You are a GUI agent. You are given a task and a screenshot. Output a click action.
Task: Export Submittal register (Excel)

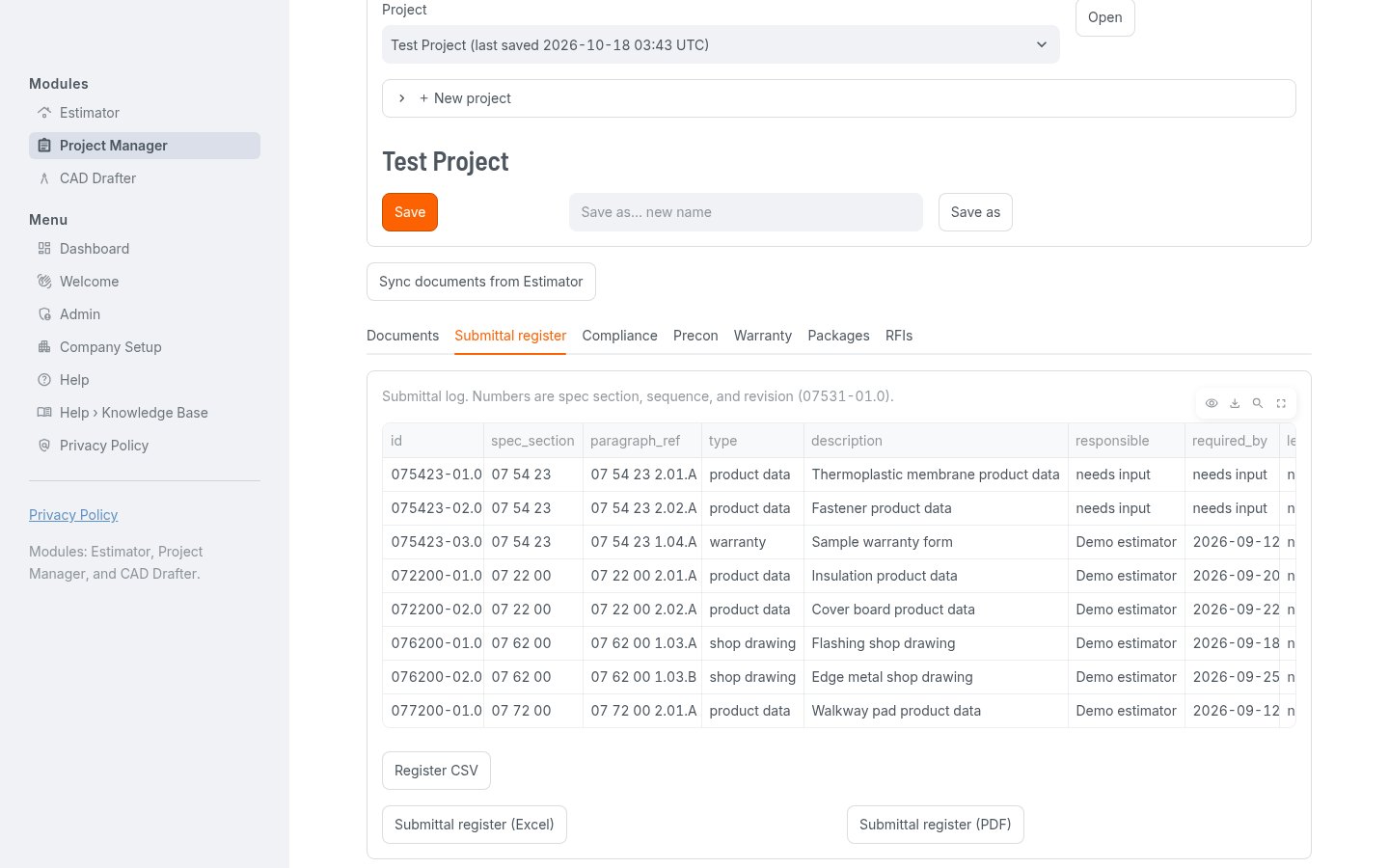(x=475, y=825)
